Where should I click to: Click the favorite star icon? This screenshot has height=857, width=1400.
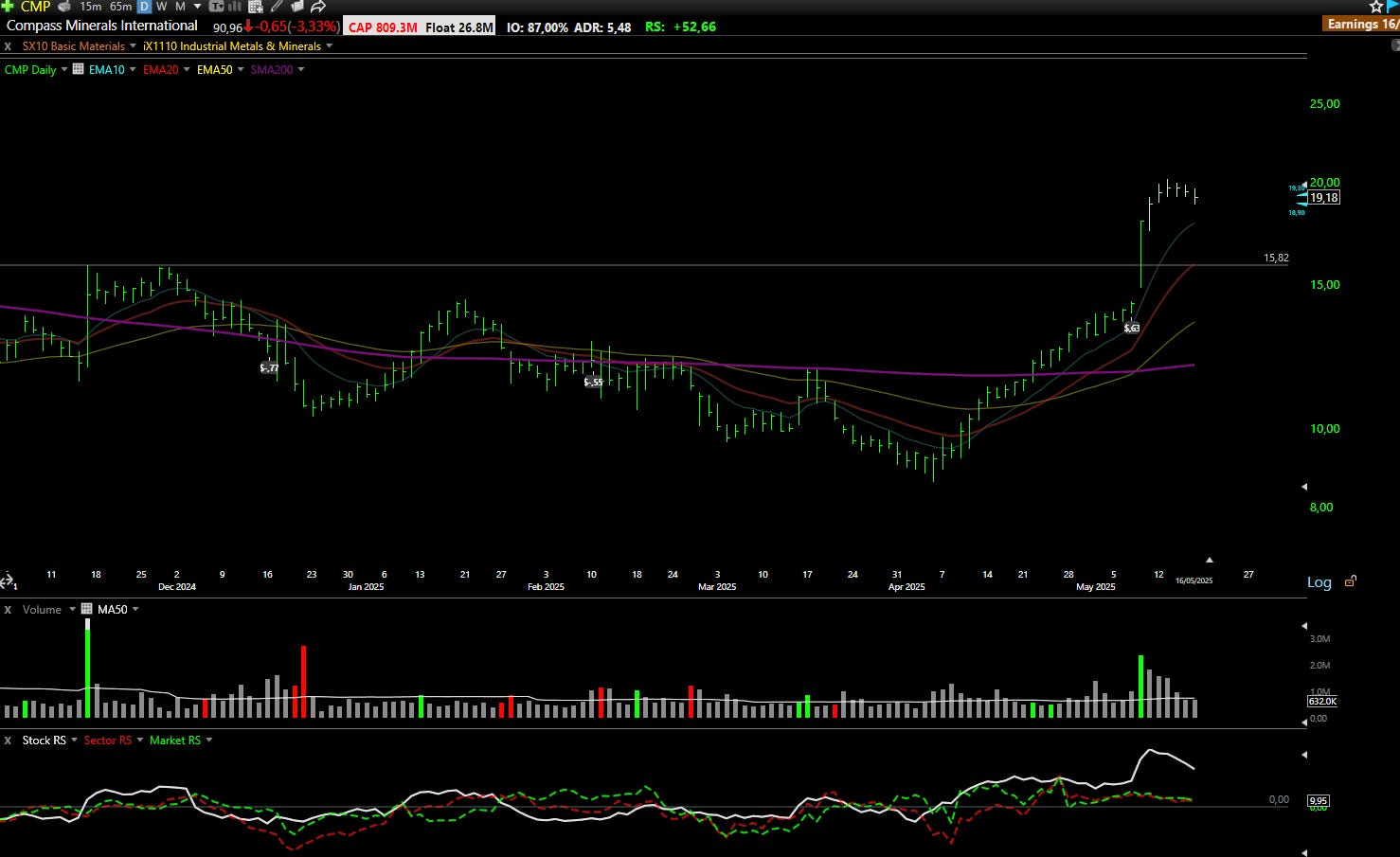click(1375, 6)
